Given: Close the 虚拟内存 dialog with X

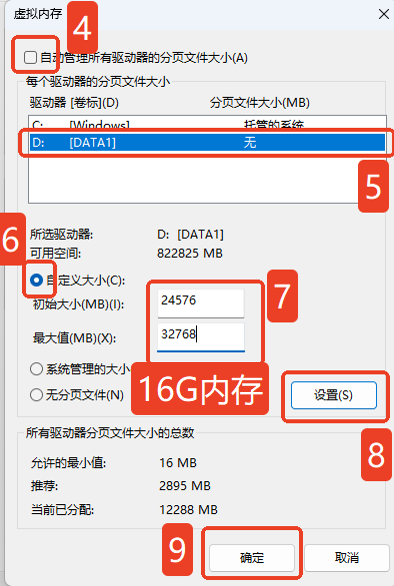Looking at the screenshot, I should pos(384,14).
